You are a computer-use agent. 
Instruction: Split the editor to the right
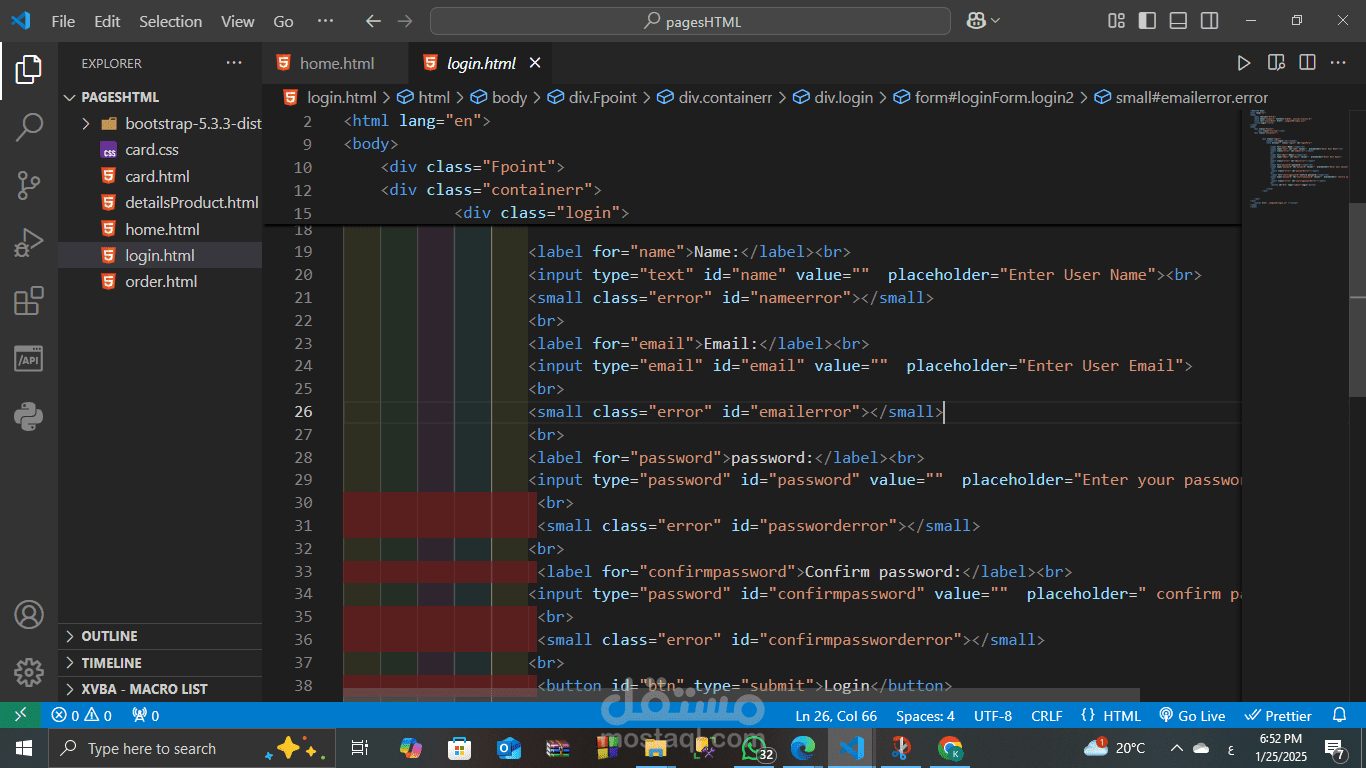pos(1307,63)
